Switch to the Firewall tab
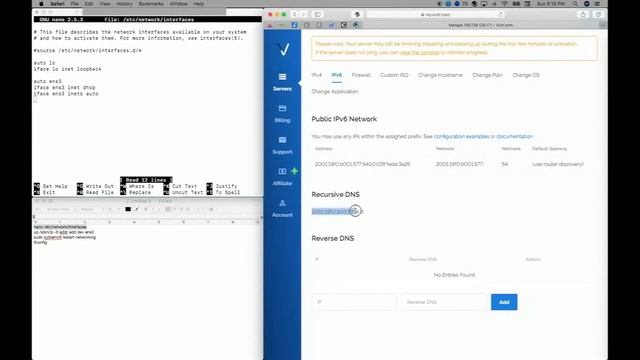640x360 pixels. 361,75
